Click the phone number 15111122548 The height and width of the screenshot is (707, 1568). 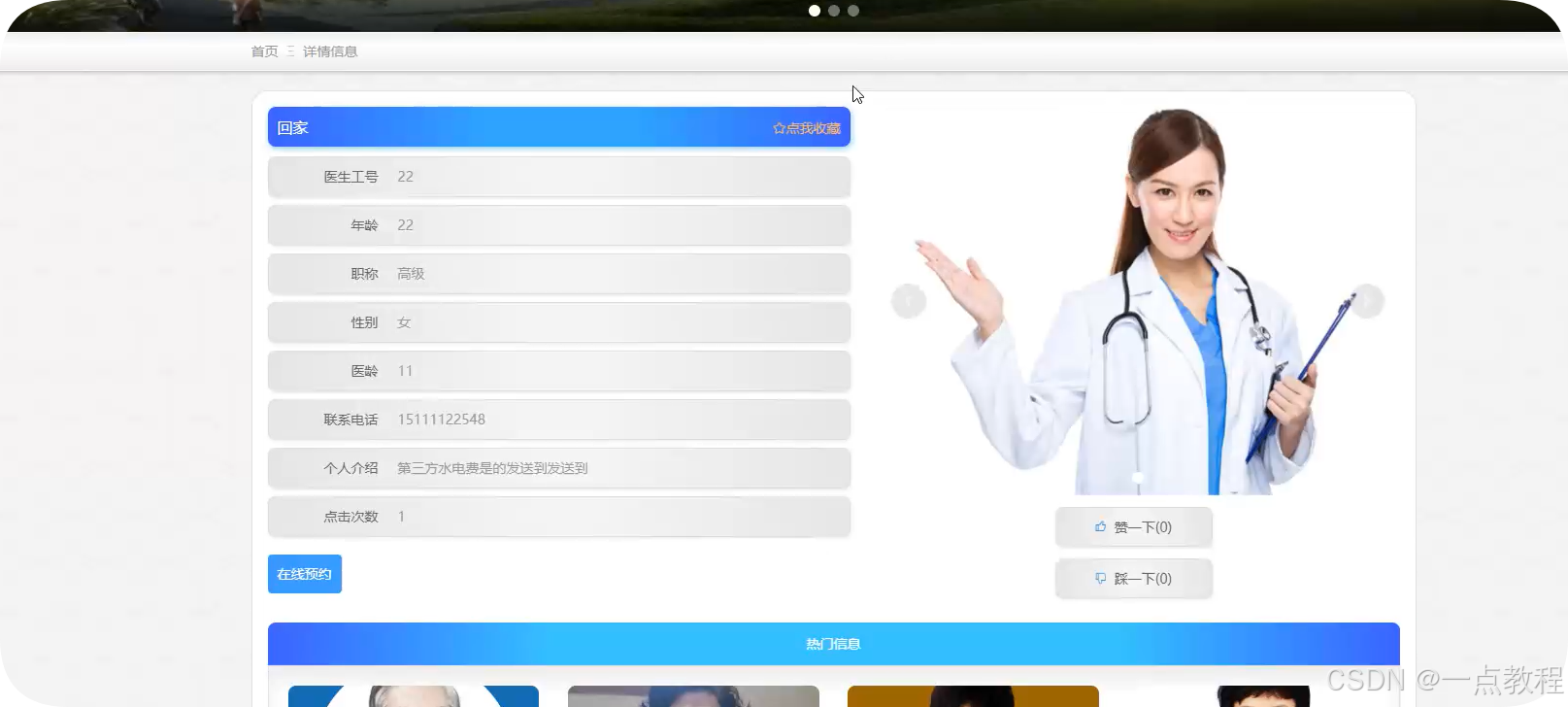pos(441,420)
